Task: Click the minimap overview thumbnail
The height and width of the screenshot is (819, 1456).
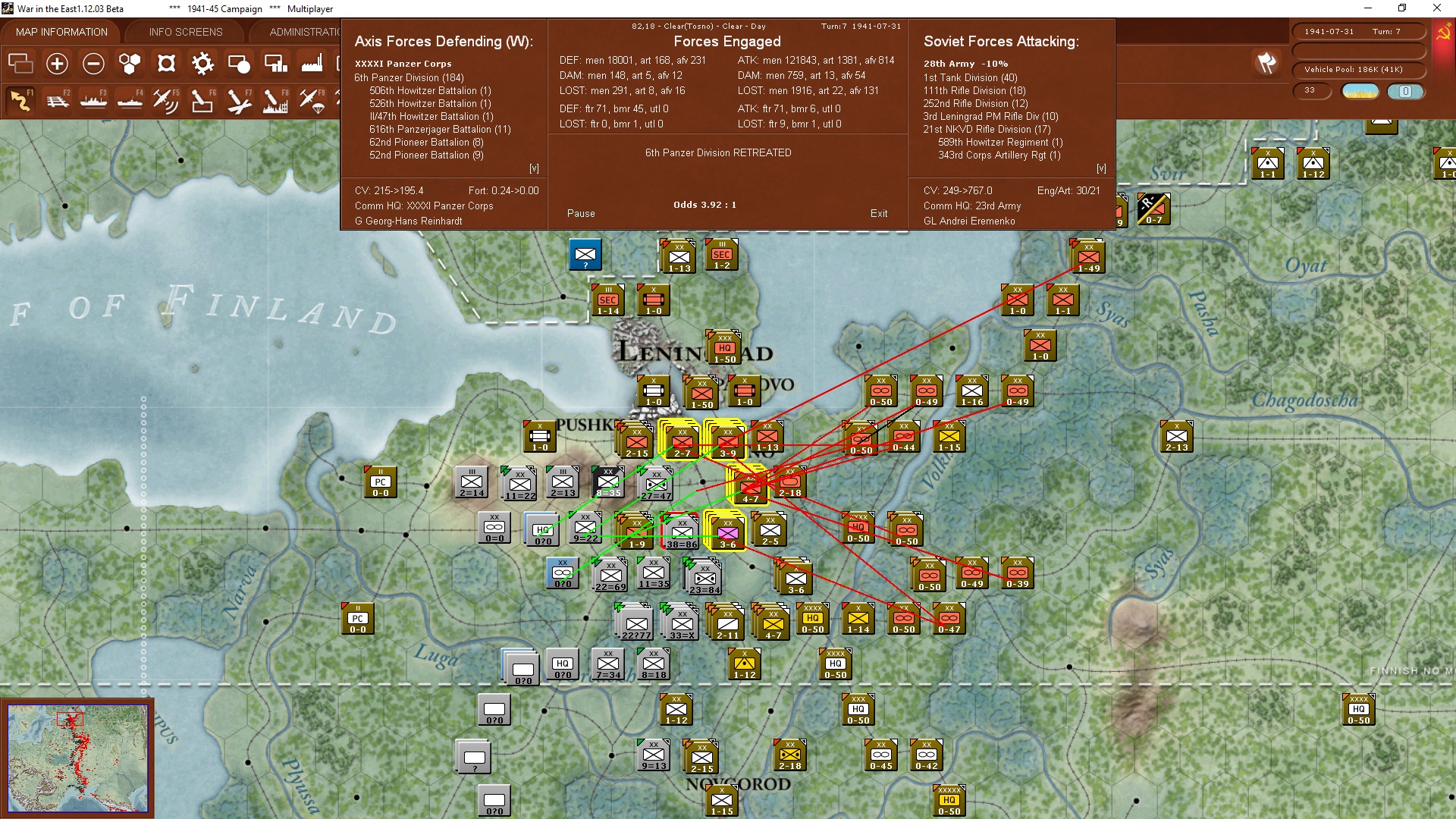Action: (x=77, y=758)
